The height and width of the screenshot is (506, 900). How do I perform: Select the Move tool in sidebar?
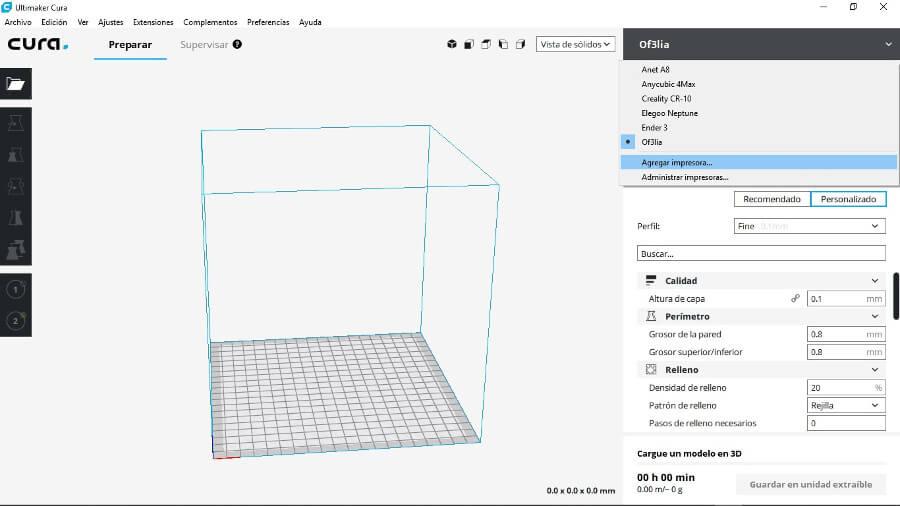(15, 123)
